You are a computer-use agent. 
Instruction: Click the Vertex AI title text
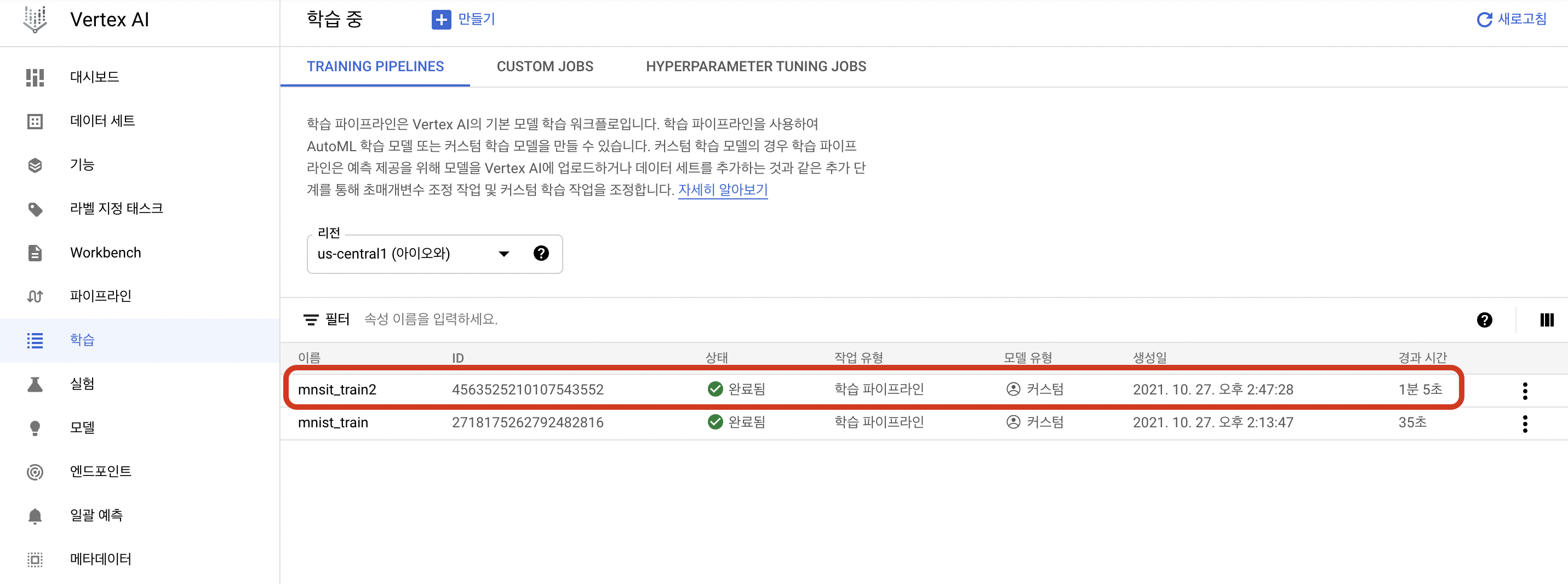pos(110,20)
